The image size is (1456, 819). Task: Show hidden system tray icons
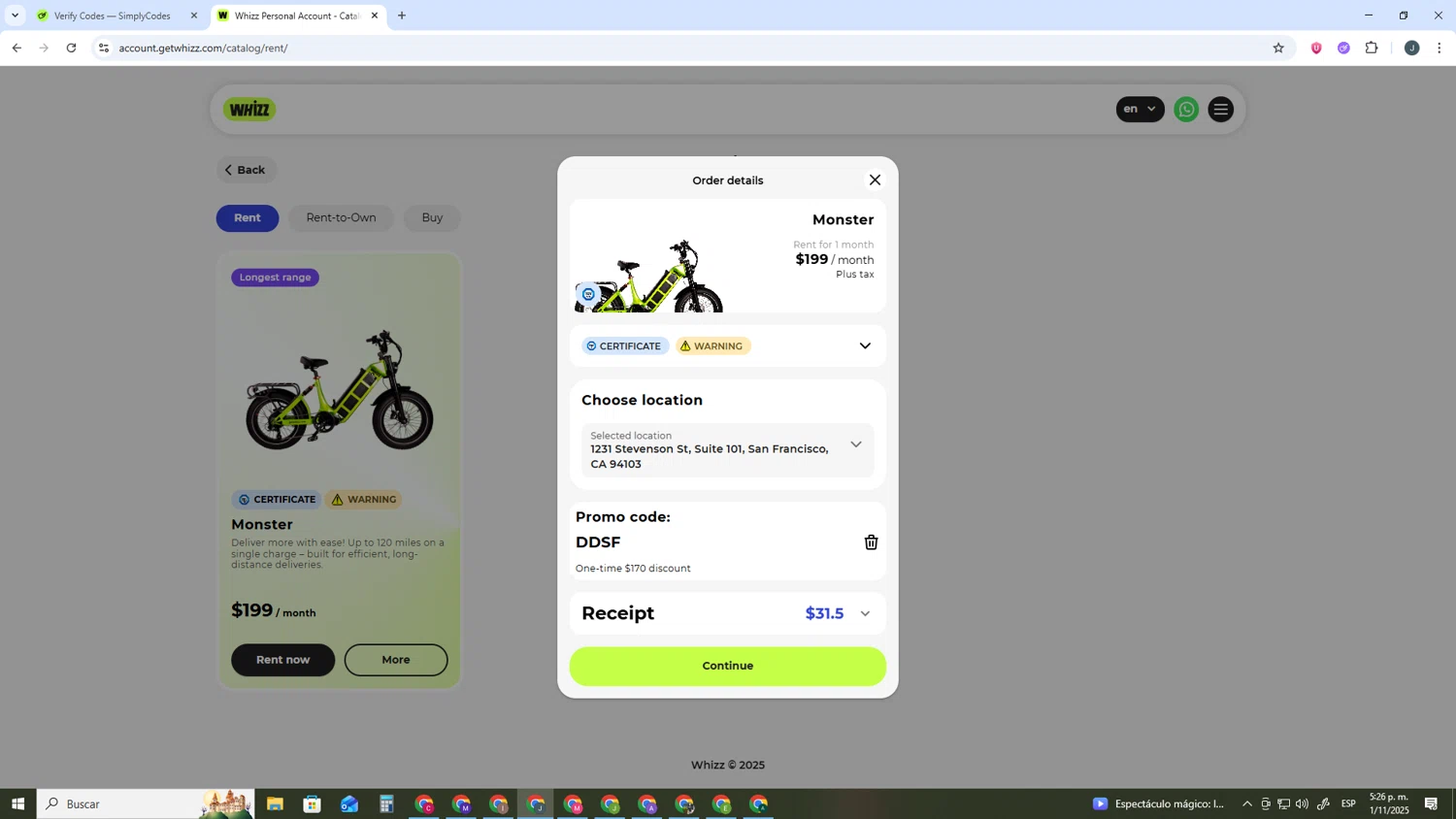[1247, 803]
